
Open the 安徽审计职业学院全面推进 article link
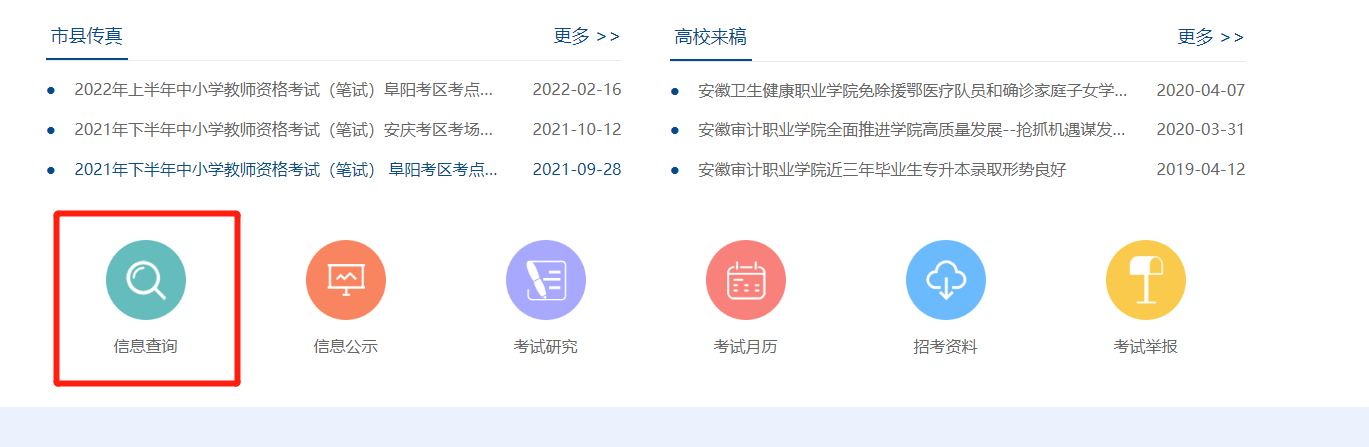click(912, 130)
